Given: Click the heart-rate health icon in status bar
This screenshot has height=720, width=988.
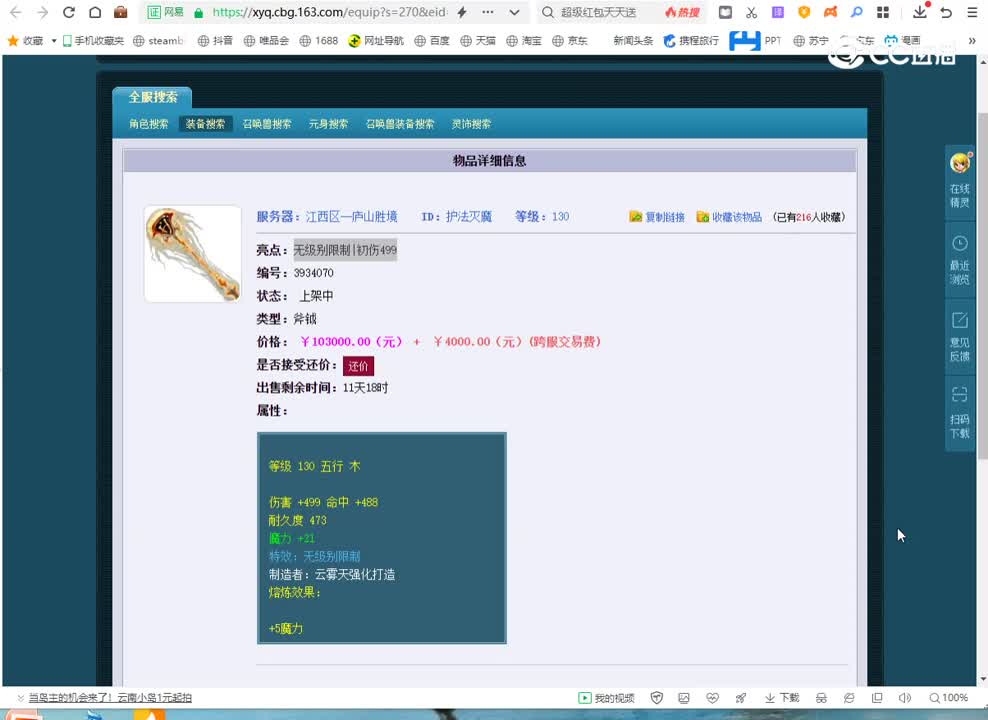Looking at the screenshot, I should tap(712, 697).
